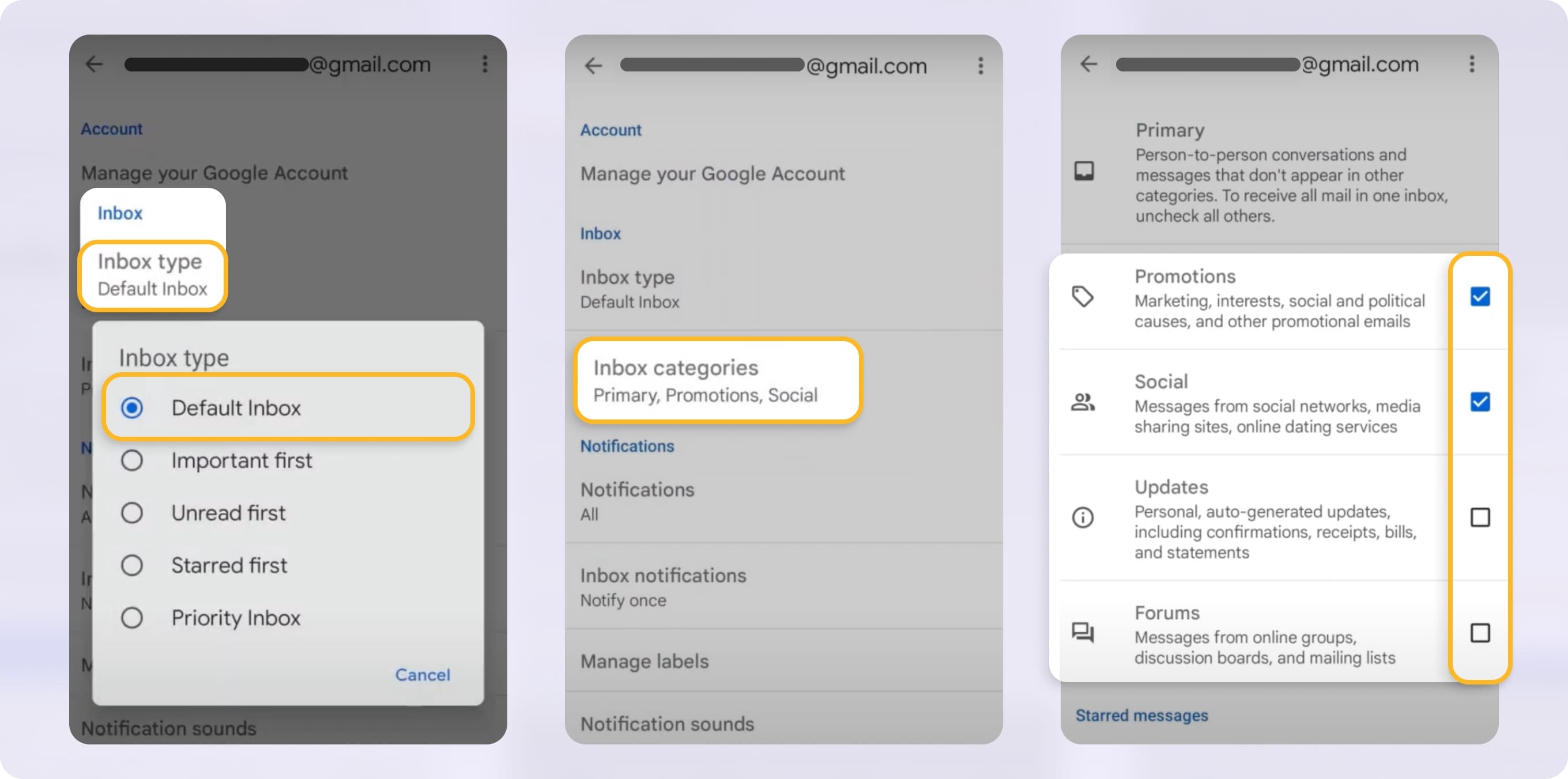Screen dimensions: 1568x779
Task: Open Notification sounds settings
Action: [667, 724]
